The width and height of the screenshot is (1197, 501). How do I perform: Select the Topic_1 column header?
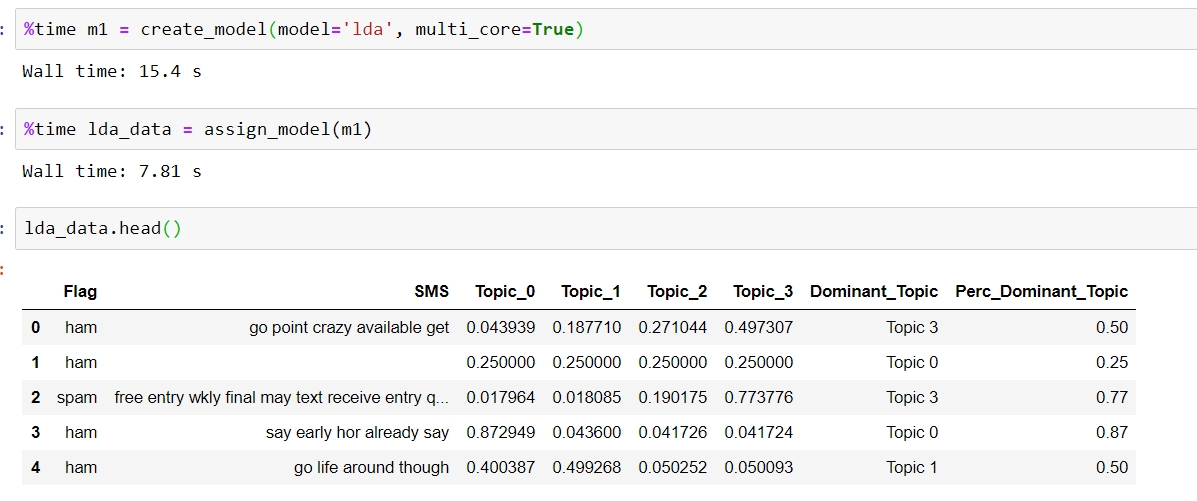pyautogui.click(x=591, y=292)
